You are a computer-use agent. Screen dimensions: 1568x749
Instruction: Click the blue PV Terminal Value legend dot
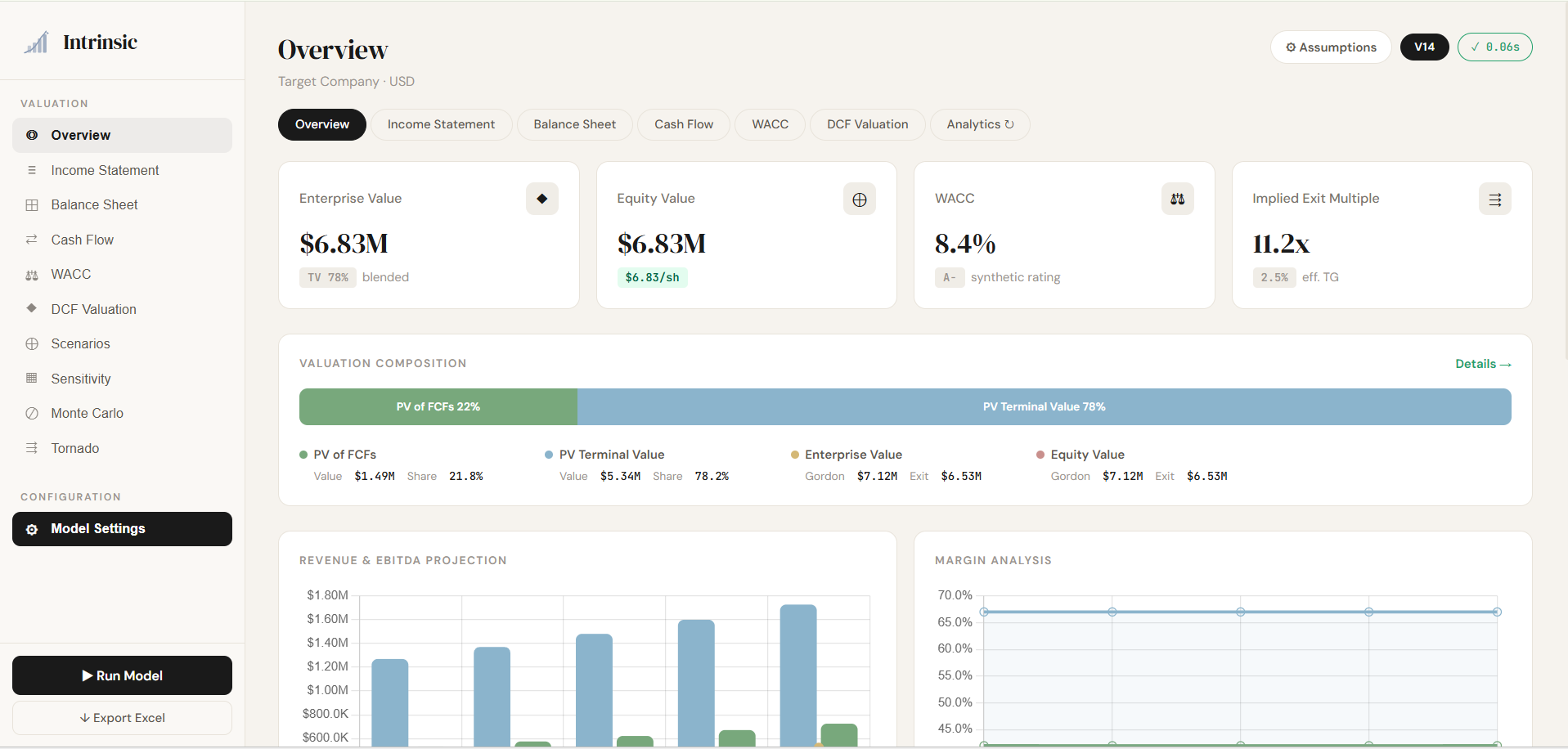coord(549,455)
